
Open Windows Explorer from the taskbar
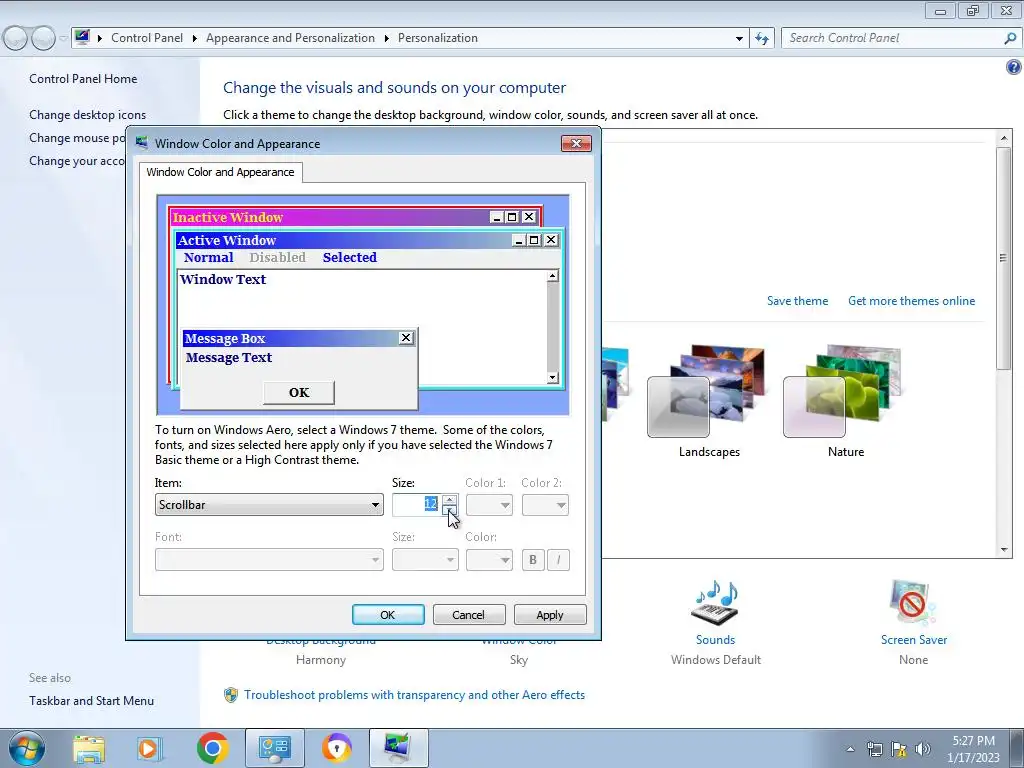click(x=89, y=748)
